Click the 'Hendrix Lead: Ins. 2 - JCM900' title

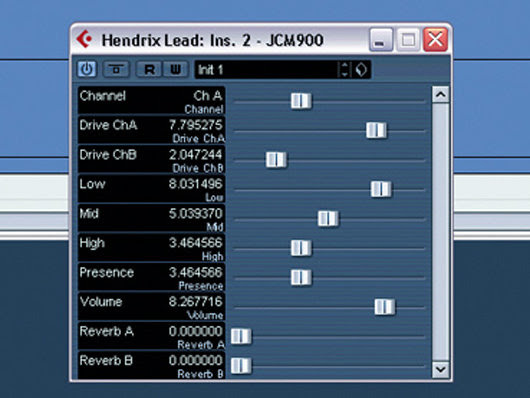[213, 40]
